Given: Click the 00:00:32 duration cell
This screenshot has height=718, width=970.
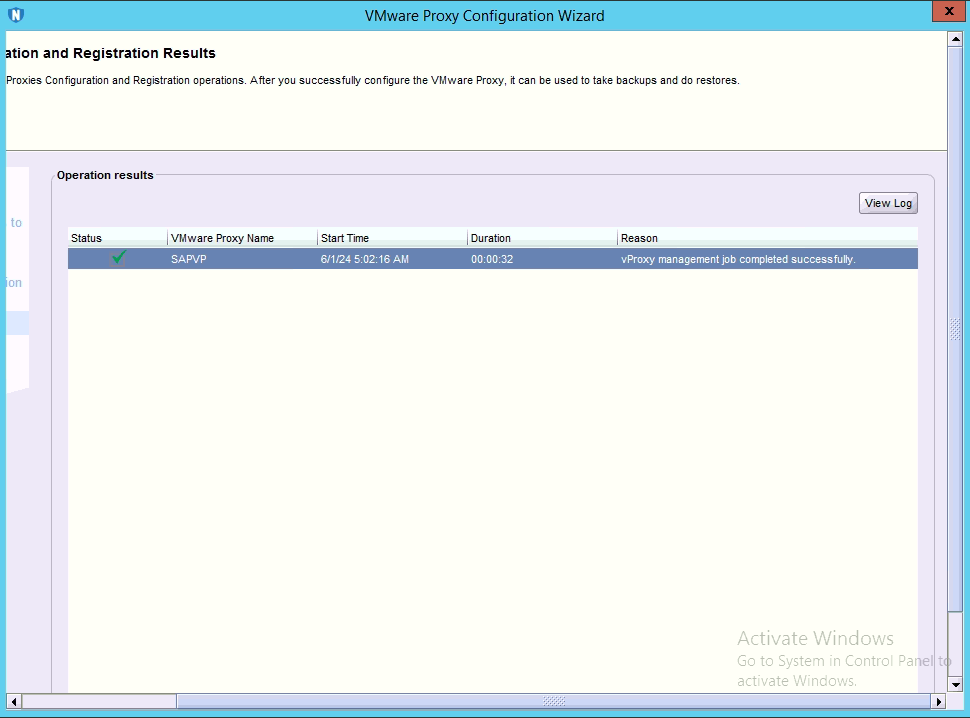Looking at the screenshot, I should (492, 259).
